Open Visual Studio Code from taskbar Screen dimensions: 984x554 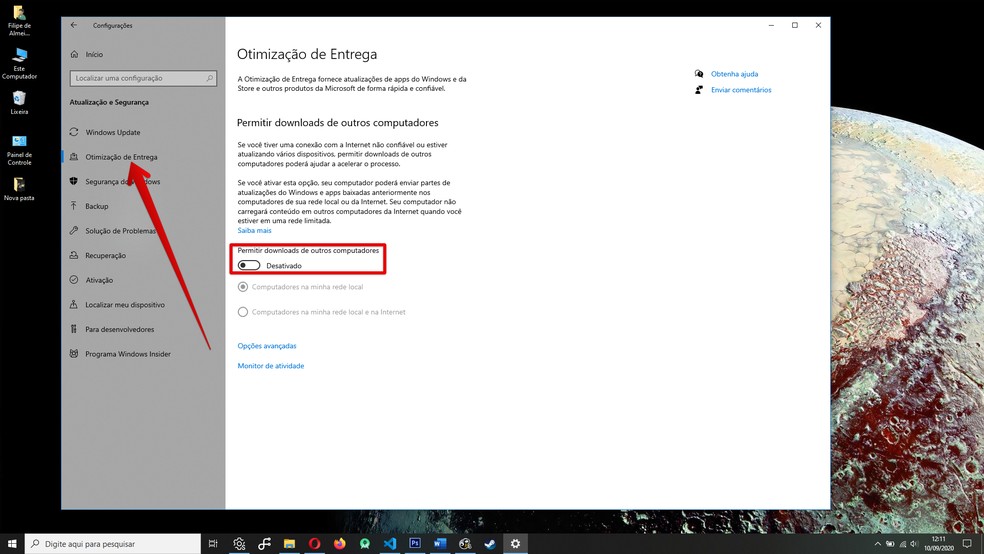pos(390,543)
